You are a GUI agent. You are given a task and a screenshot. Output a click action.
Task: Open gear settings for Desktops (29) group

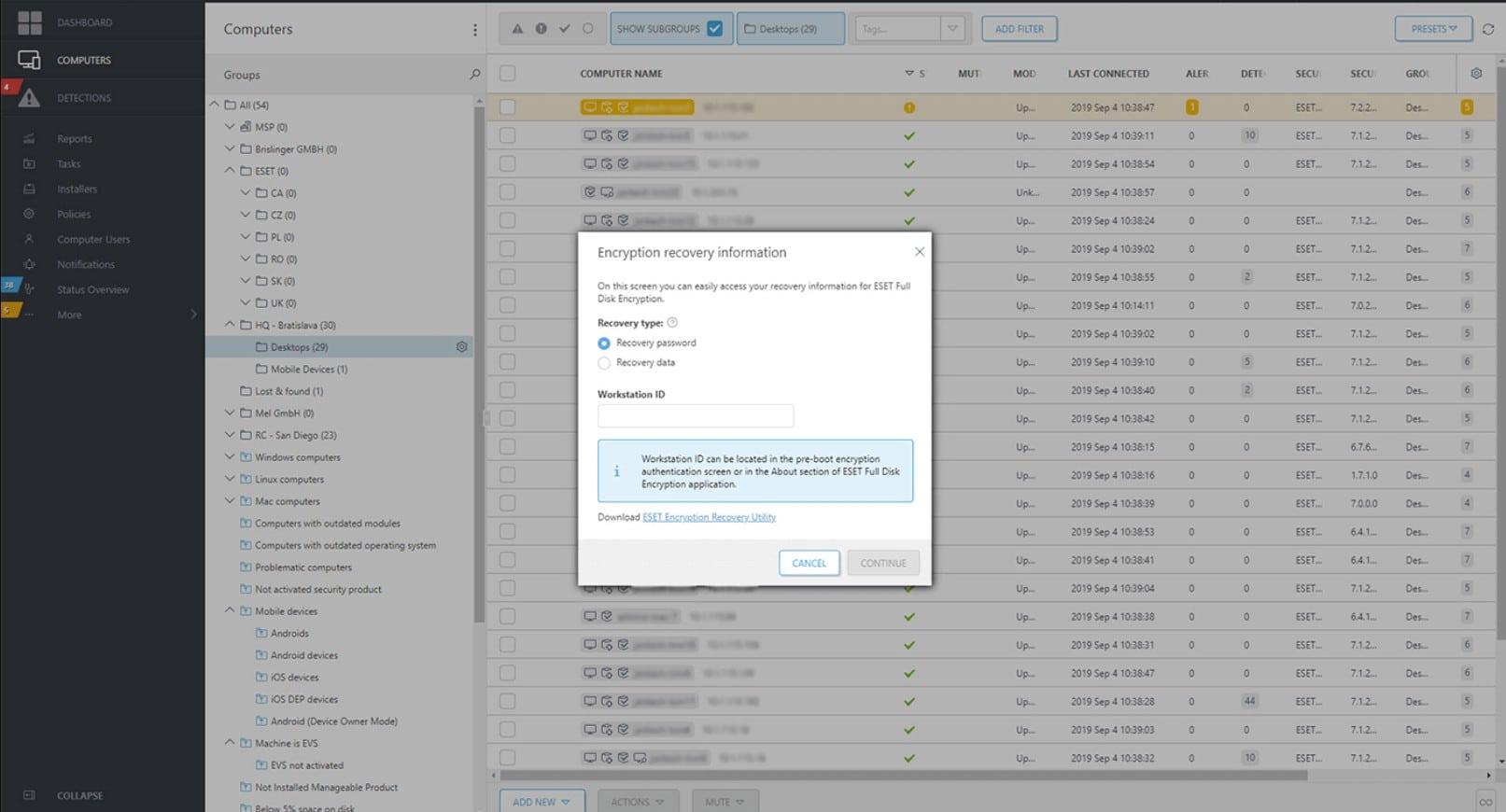461,347
